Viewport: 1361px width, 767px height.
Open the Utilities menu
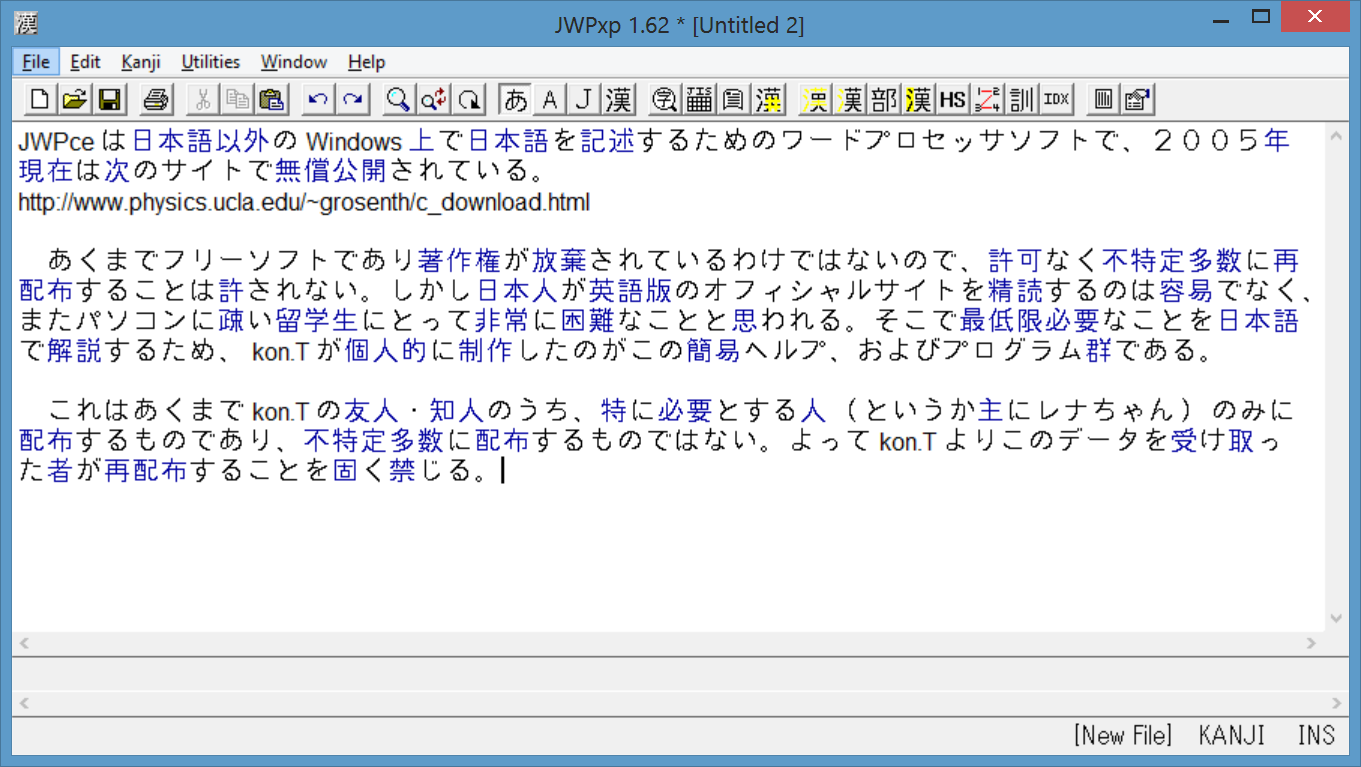(211, 62)
